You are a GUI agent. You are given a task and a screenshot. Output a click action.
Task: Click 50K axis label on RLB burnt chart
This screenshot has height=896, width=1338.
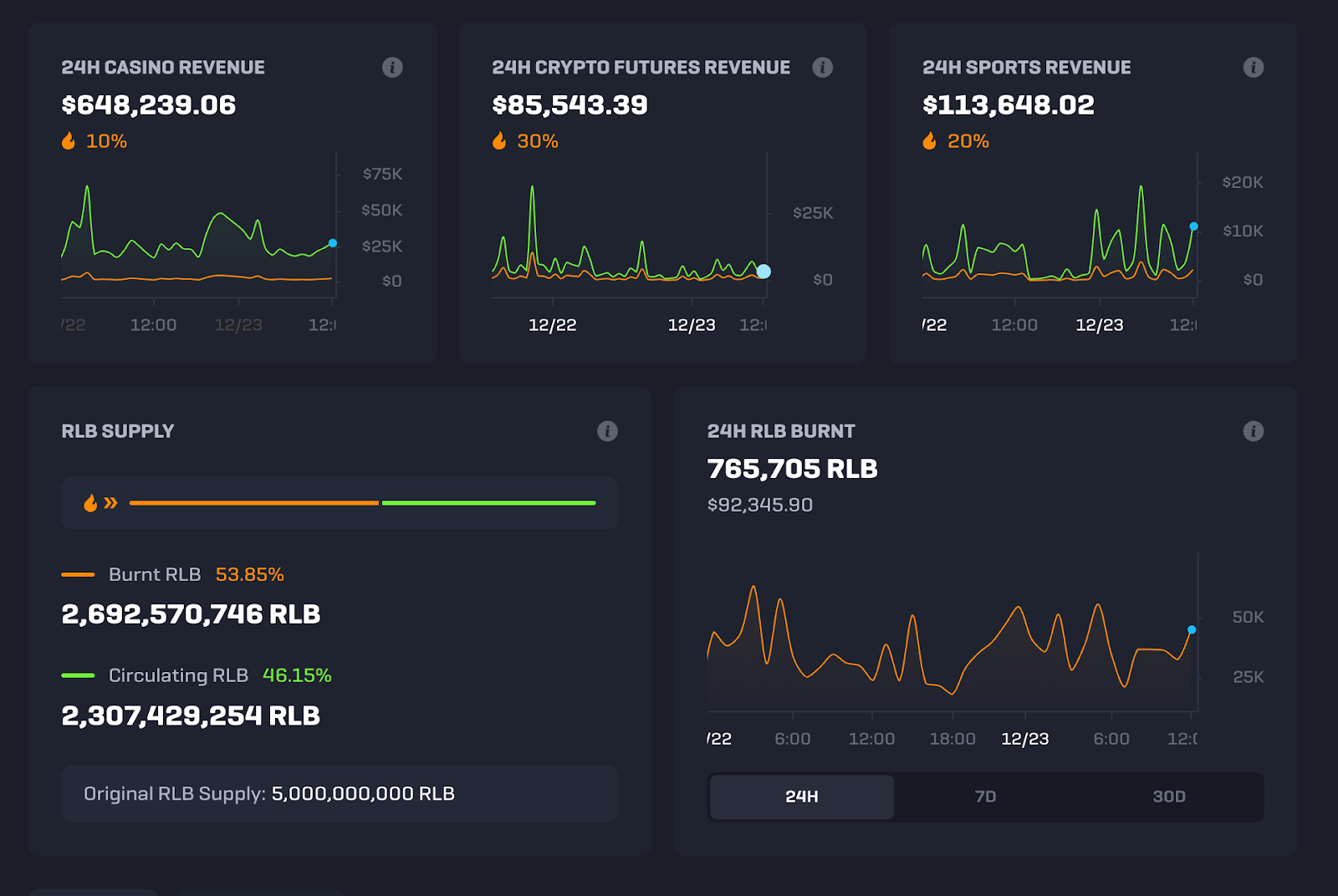[1248, 617]
